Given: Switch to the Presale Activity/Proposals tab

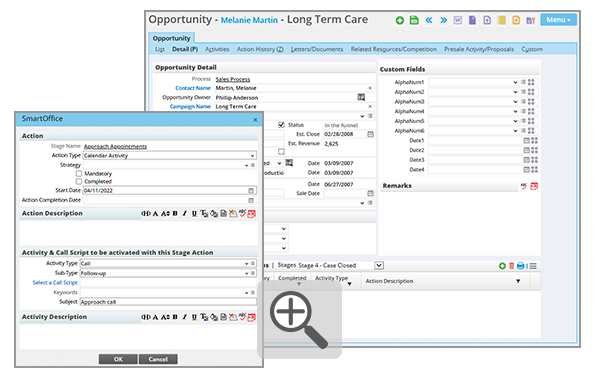Looking at the screenshot, I should (x=479, y=49).
